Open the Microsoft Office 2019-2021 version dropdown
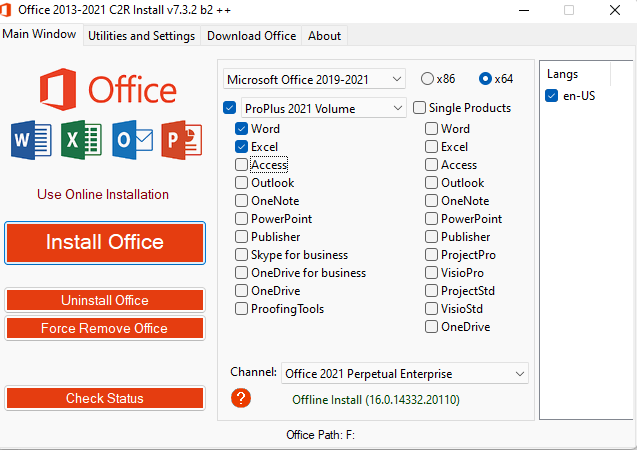Image resolution: width=637 pixels, height=450 pixels. coord(314,79)
